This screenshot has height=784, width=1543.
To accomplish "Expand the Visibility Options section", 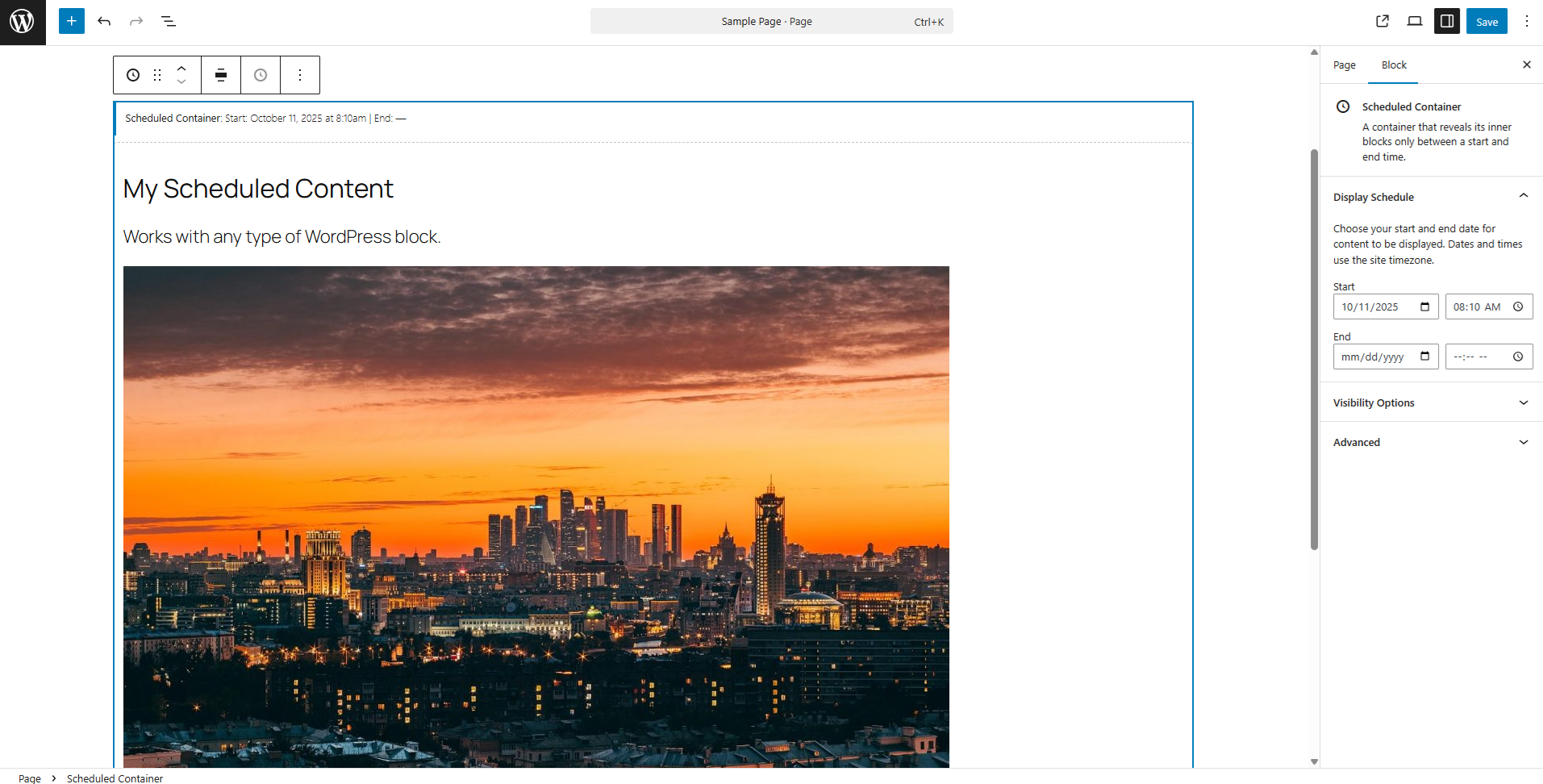I will click(x=1431, y=402).
